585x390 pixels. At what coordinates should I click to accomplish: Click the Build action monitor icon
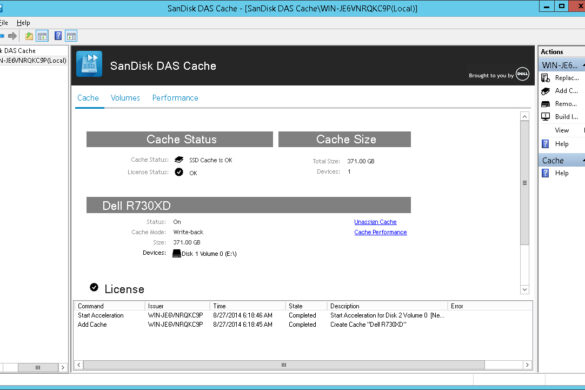(x=545, y=117)
